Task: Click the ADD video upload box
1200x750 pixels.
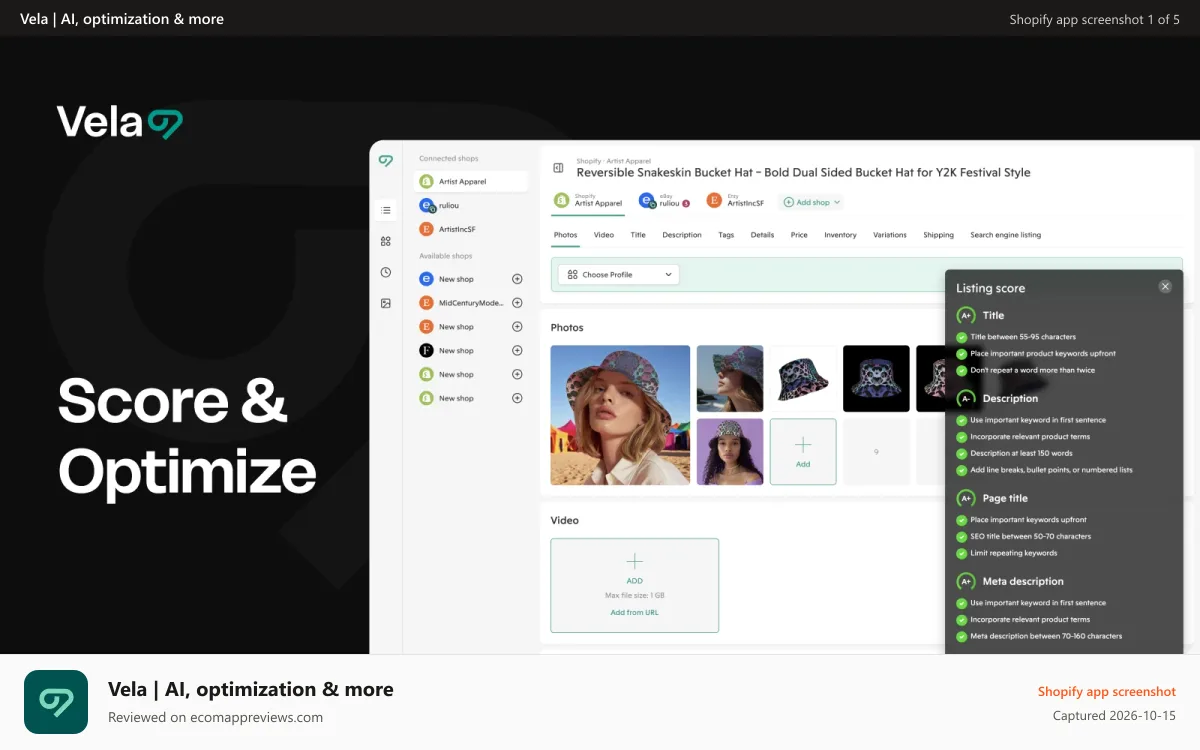Action: [x=635, y=585]
